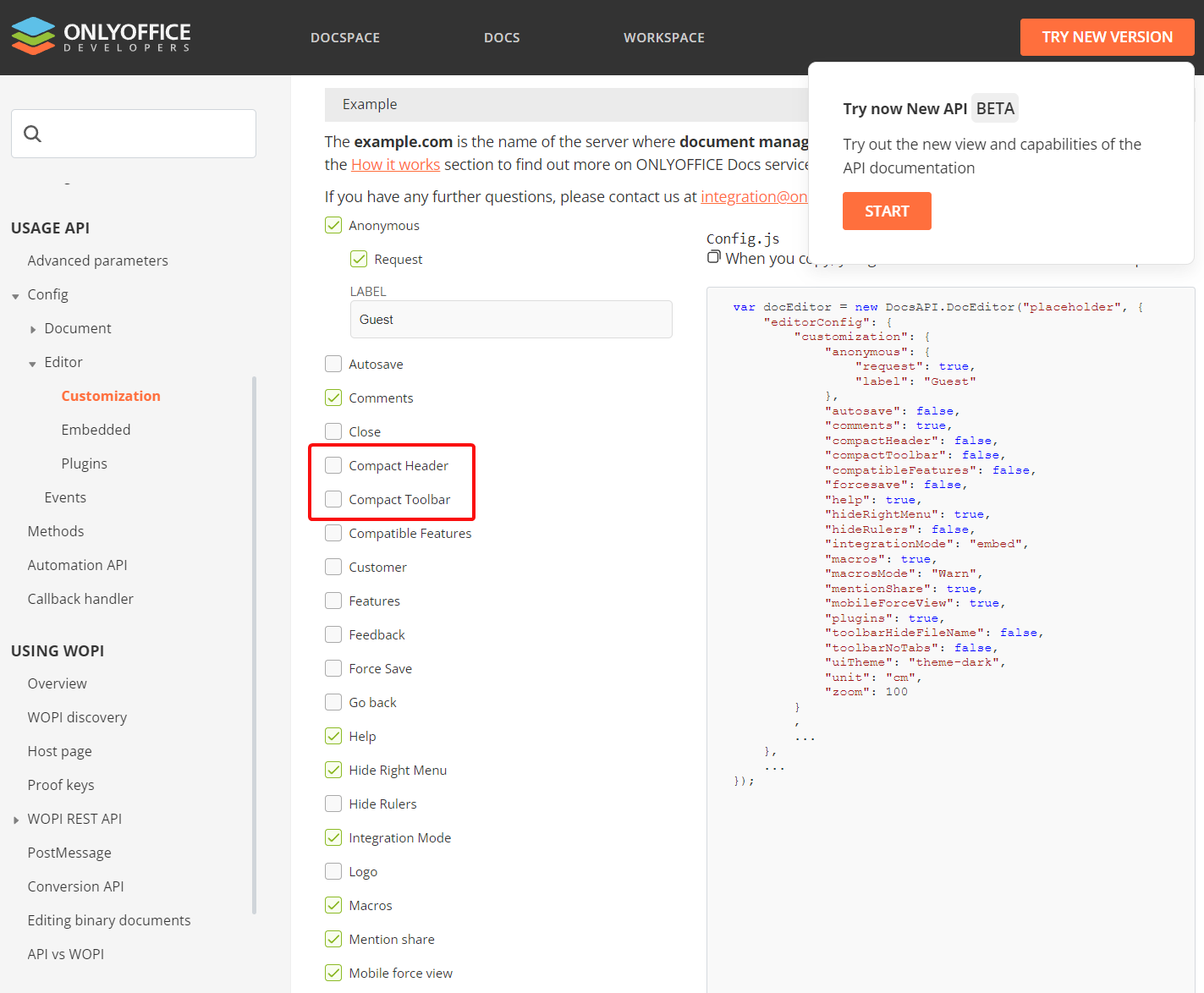Uncheck Mobile force view
This screenshot has height=993, width=1204.
333,973
